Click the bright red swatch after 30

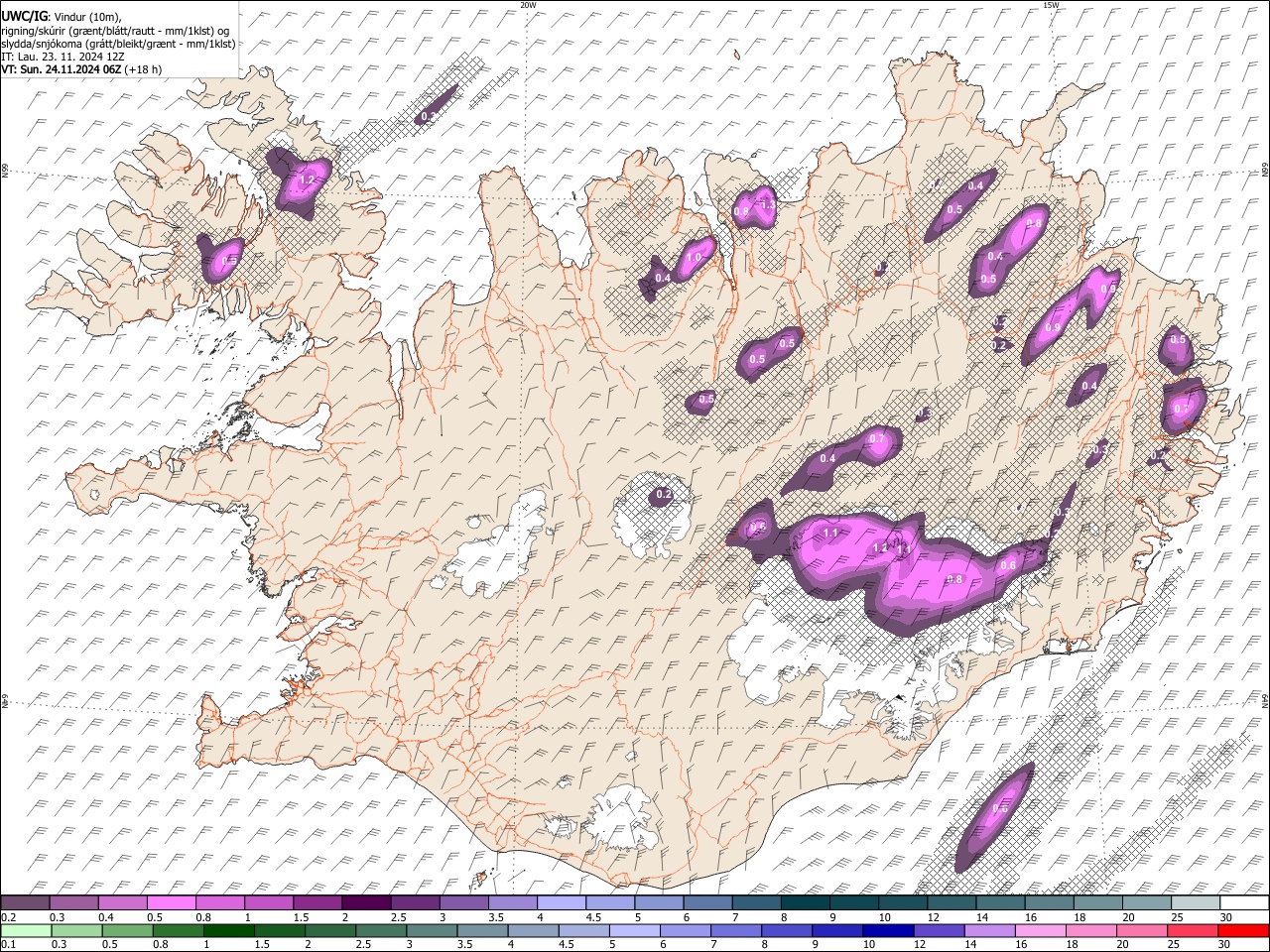tap(1242, 930)
